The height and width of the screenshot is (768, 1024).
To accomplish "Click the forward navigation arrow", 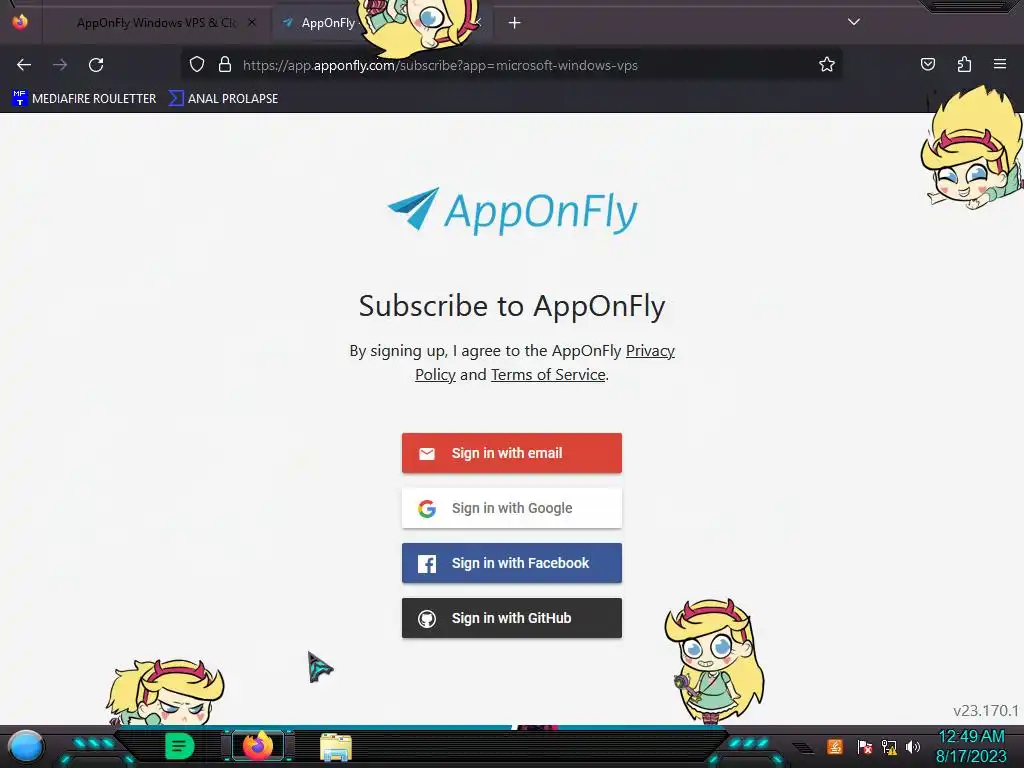I will pos(60,65).
